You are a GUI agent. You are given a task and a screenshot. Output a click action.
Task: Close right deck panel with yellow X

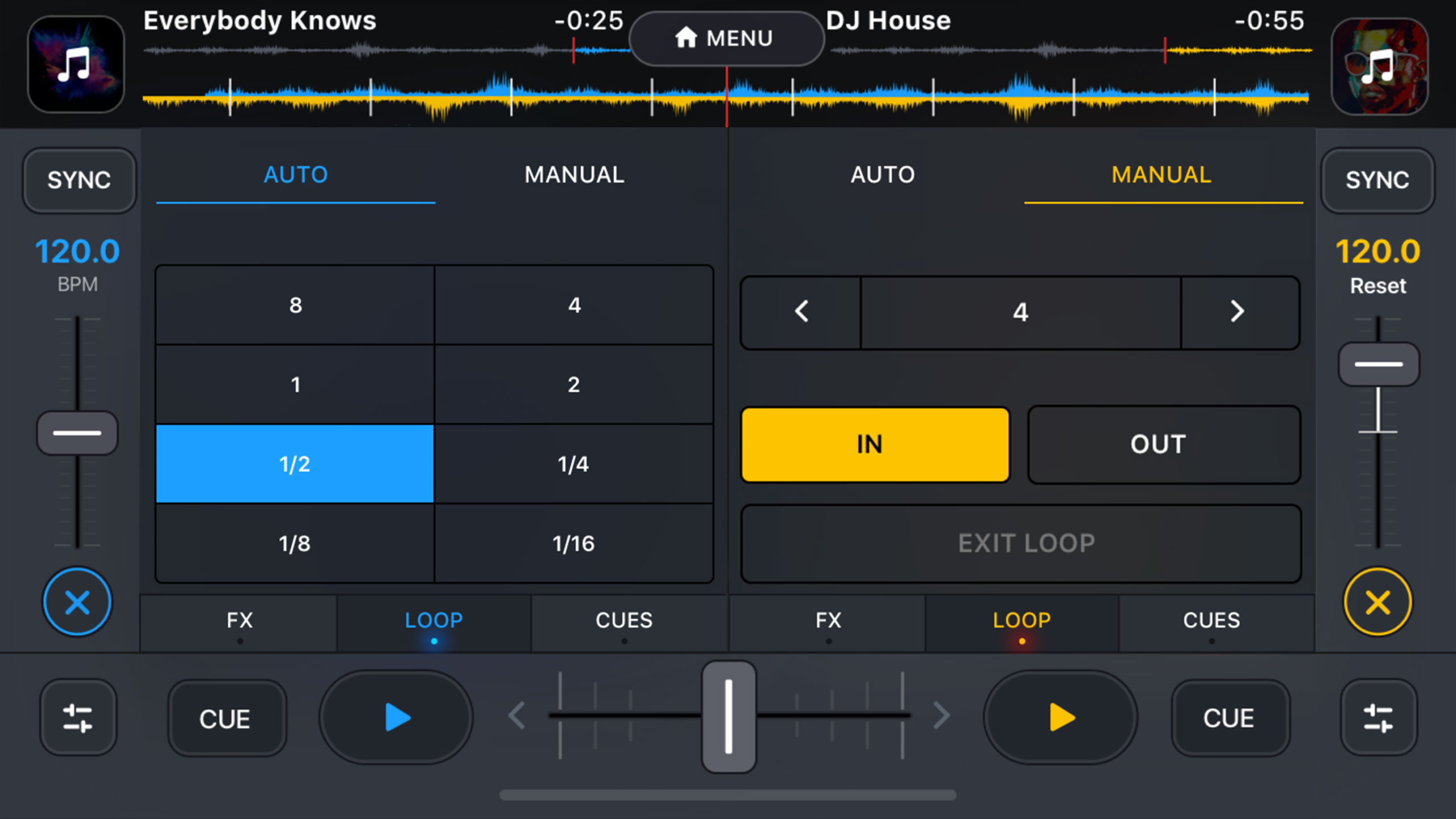1378,602
